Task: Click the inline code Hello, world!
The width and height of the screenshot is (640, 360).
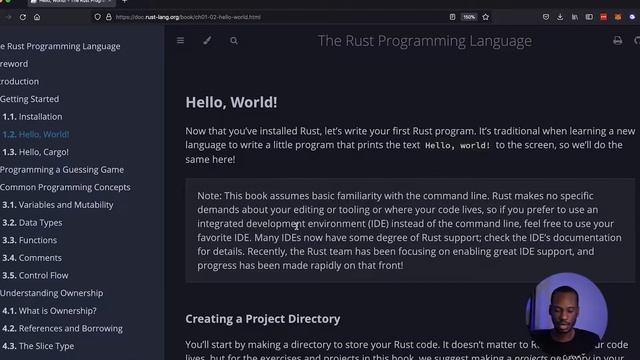Action: (x=458, y=145)
